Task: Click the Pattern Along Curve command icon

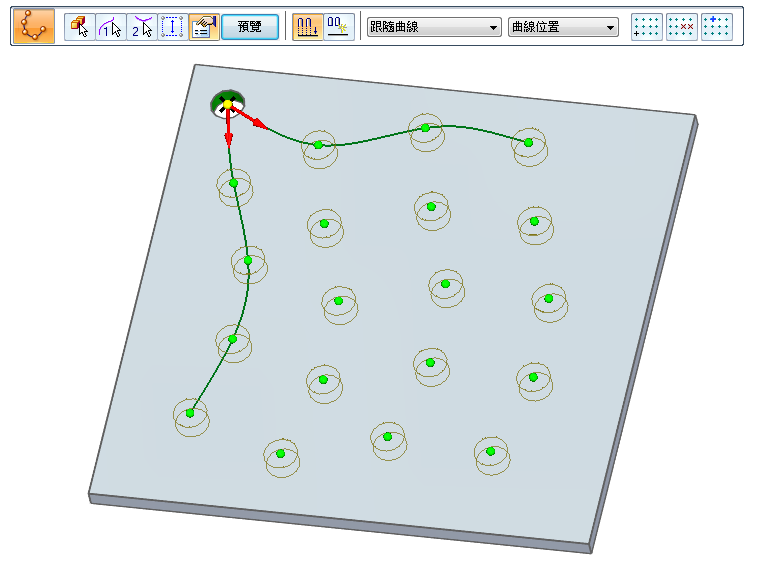Action: (34, 26)
